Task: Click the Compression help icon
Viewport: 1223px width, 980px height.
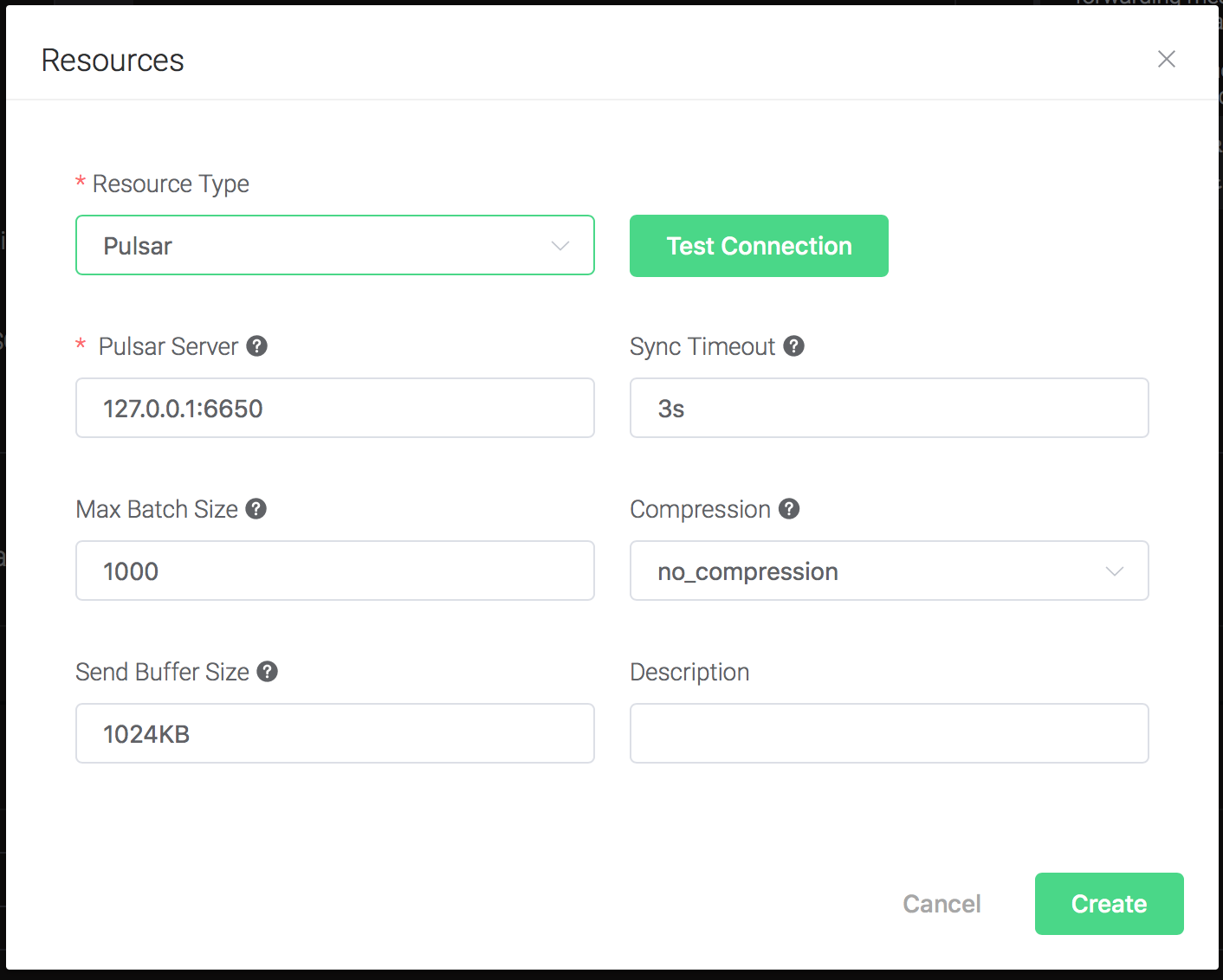Action: pyautogui.click(x=789, y=509)
